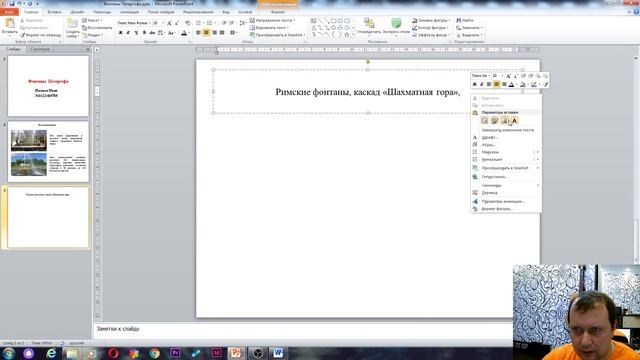This screenshot has height=360, width=640.
Task: Click the Find (Найти) button
Action: click(465, 20)
